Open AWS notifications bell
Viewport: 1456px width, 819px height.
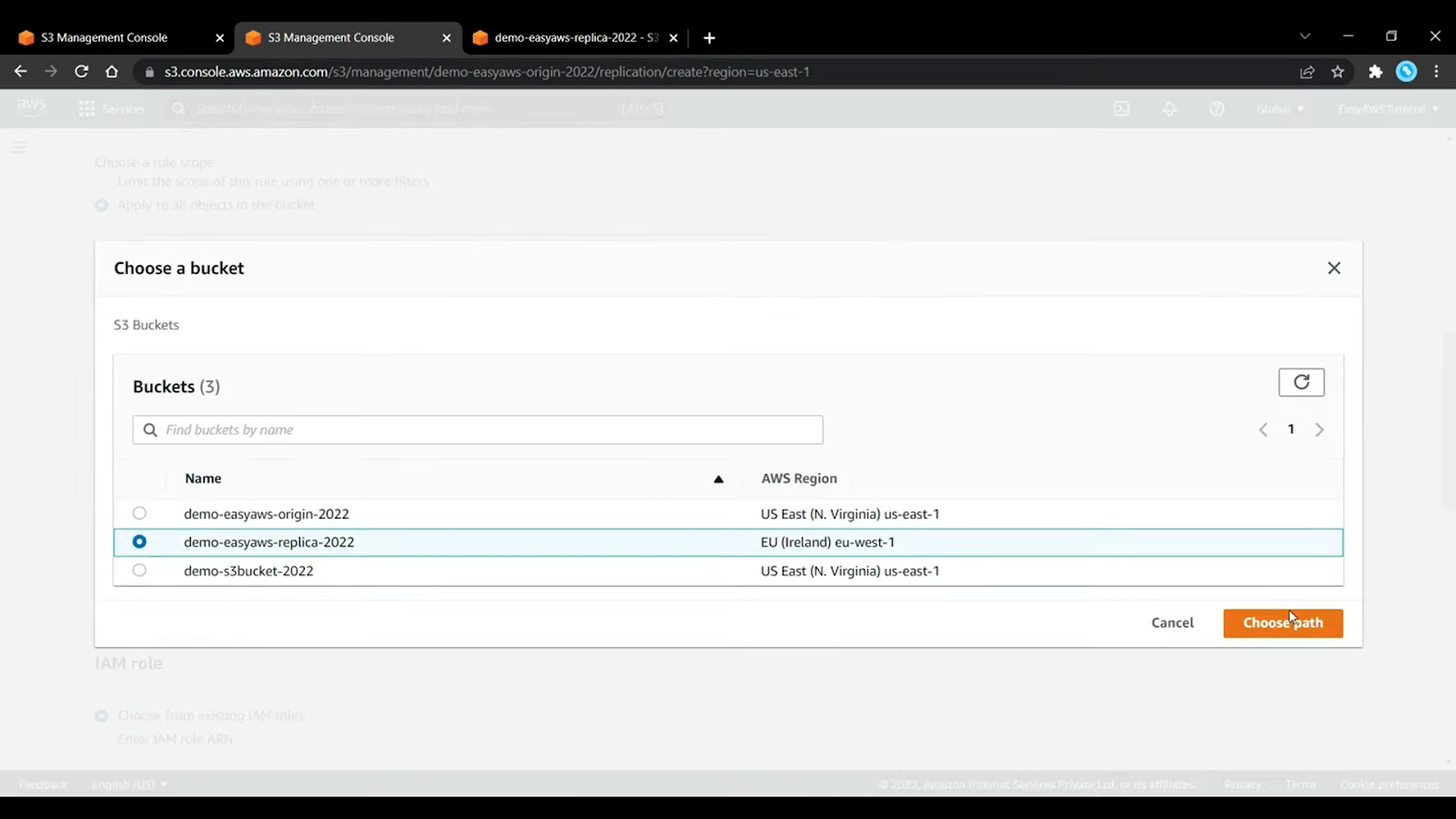click(1169, 109)
